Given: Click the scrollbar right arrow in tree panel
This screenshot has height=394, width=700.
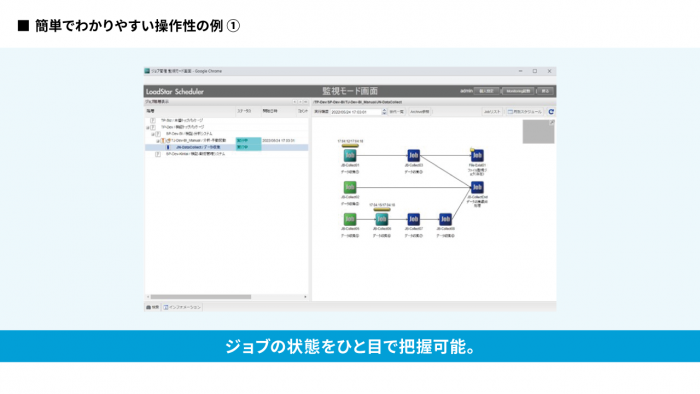Looking at the screenshot, I should point(305,297).
